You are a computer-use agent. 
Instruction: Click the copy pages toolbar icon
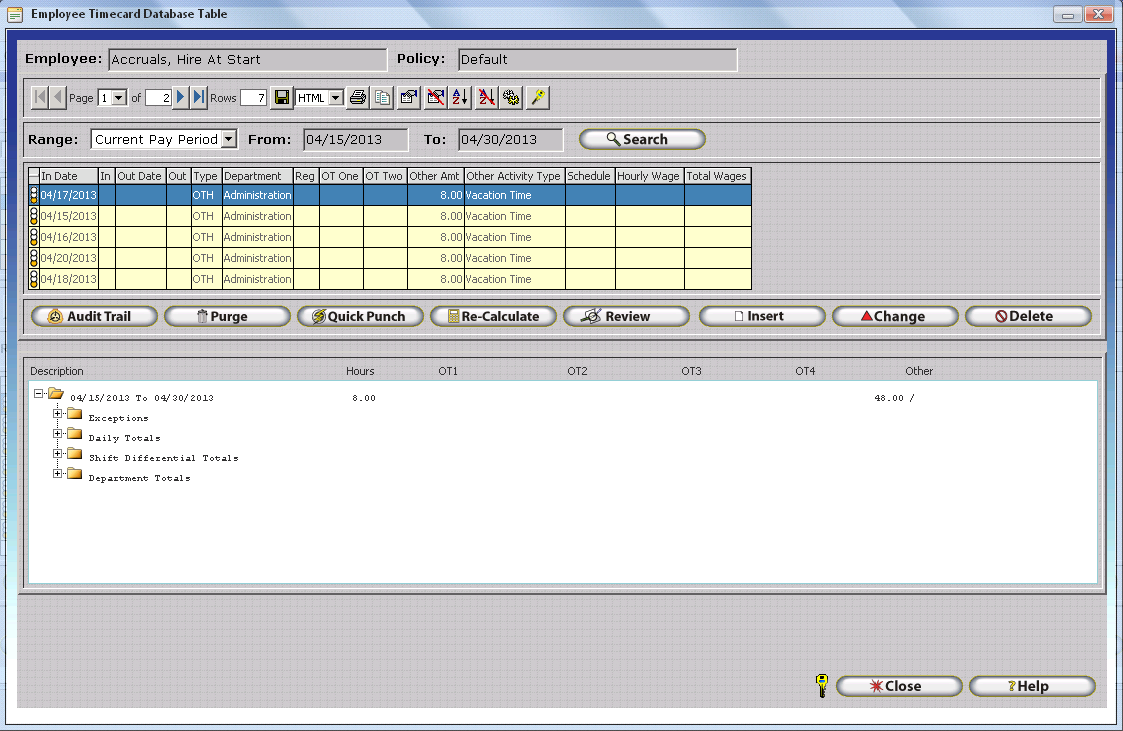[x=382, y=97]
